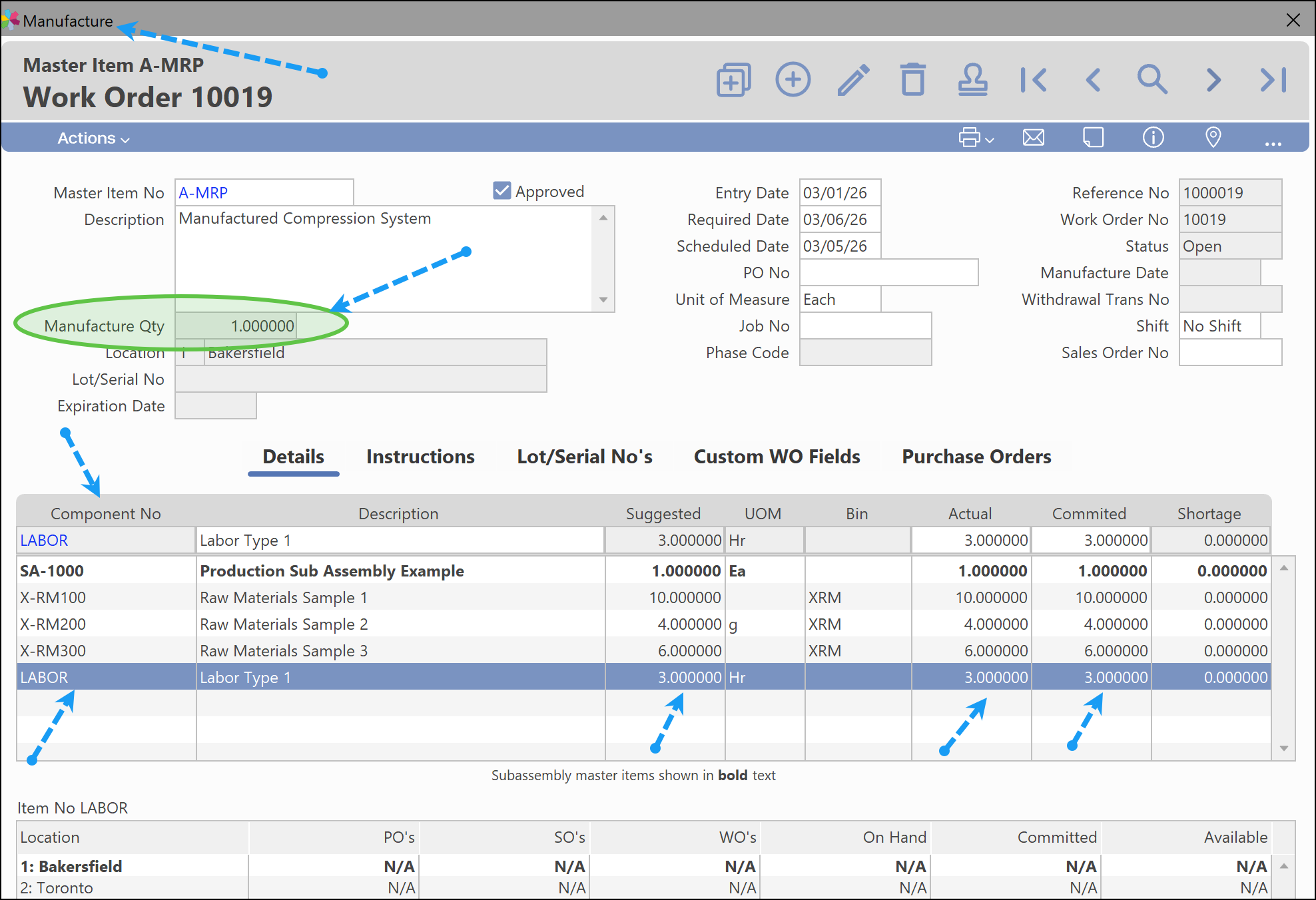The height and width of the screenshot is (900, 1316).
Task: Open the search magnifier icon
Action: point(1152,80)
